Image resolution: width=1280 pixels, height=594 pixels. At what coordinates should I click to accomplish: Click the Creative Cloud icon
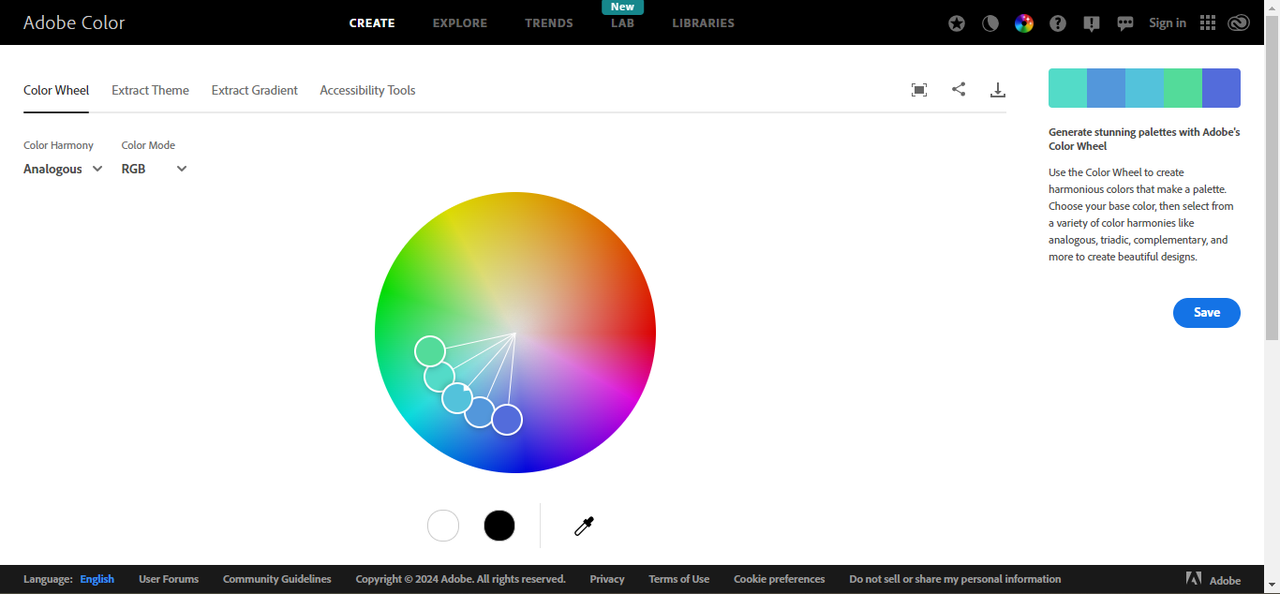1239,23
